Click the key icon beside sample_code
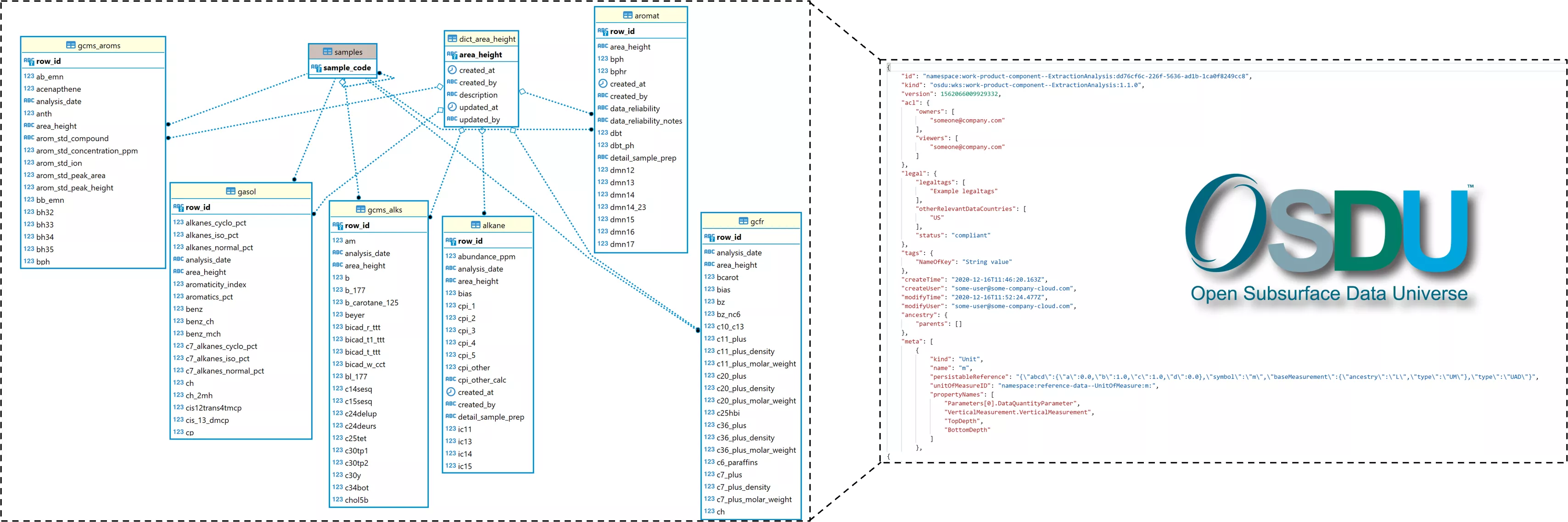This screenshot has height=522, width=1568. pos(317,67)
